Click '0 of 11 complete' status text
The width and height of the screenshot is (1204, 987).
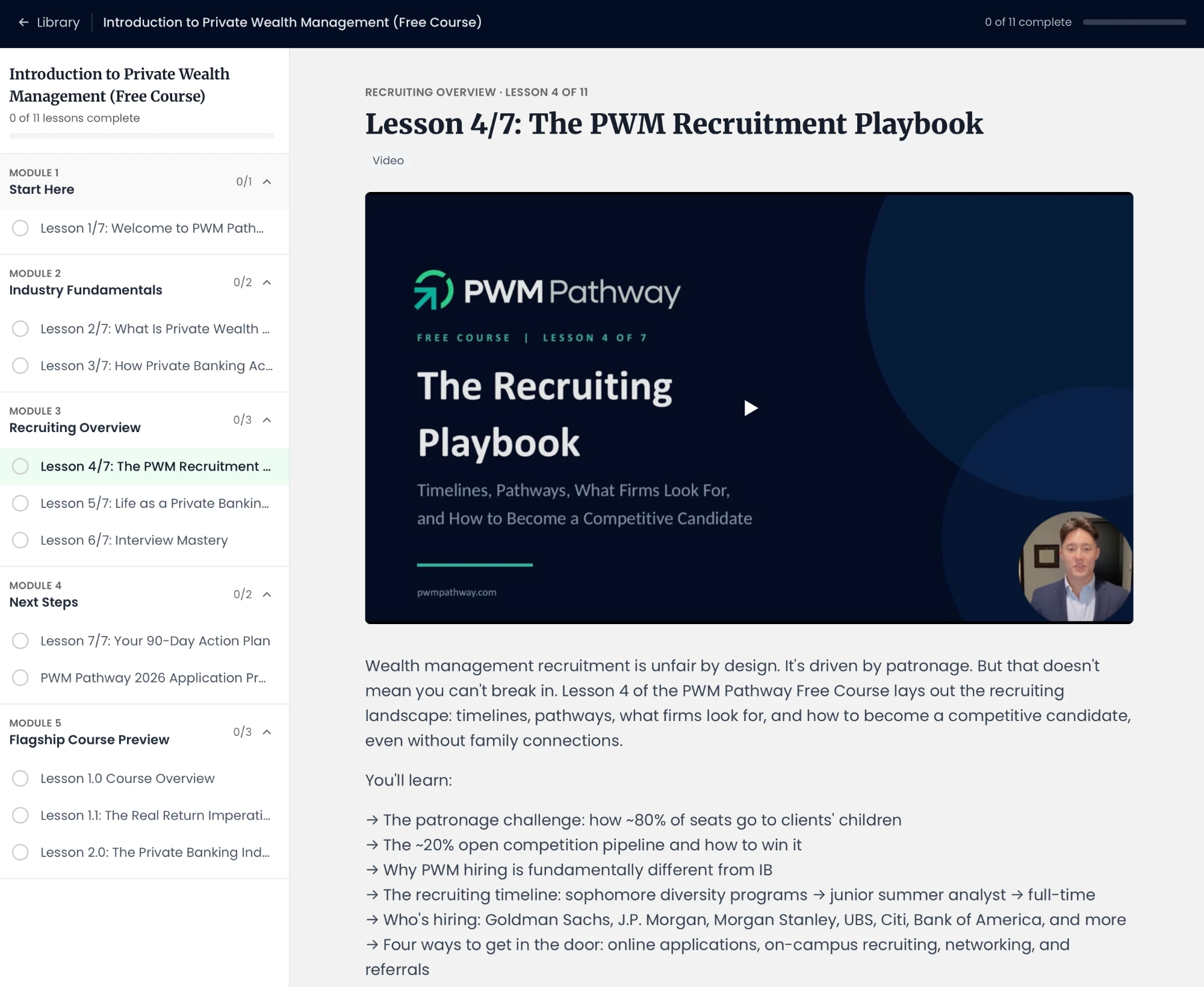tap(1028, 22)
